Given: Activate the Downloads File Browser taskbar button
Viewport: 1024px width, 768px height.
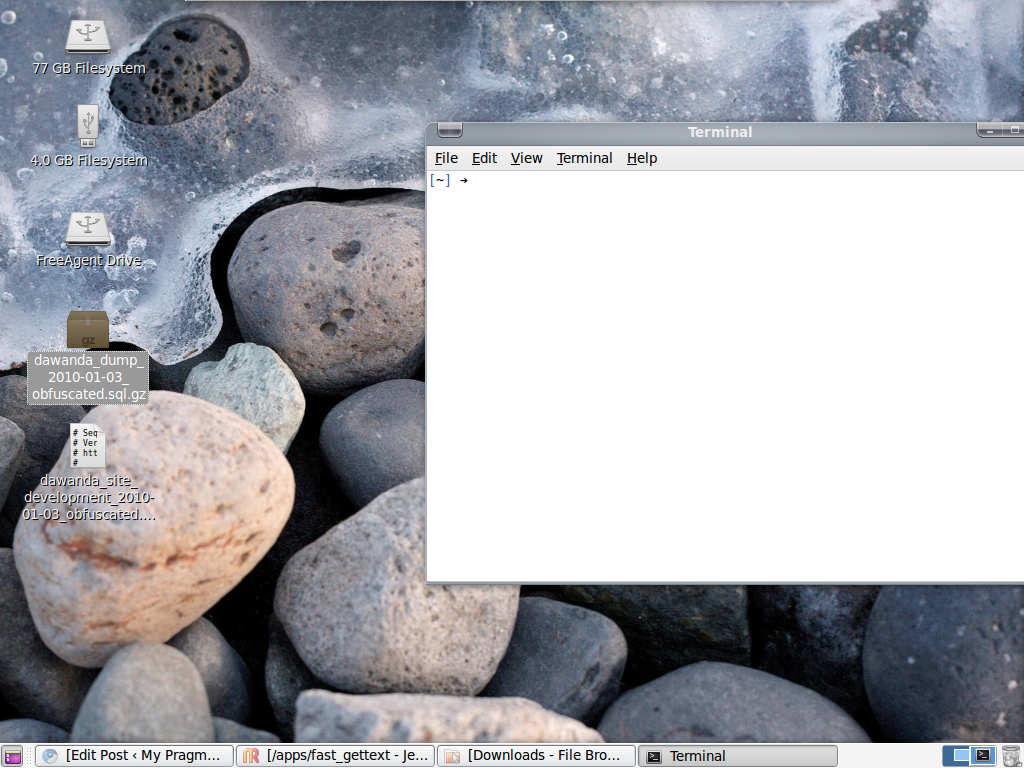Looking at the screenshot, I should 537,756.
